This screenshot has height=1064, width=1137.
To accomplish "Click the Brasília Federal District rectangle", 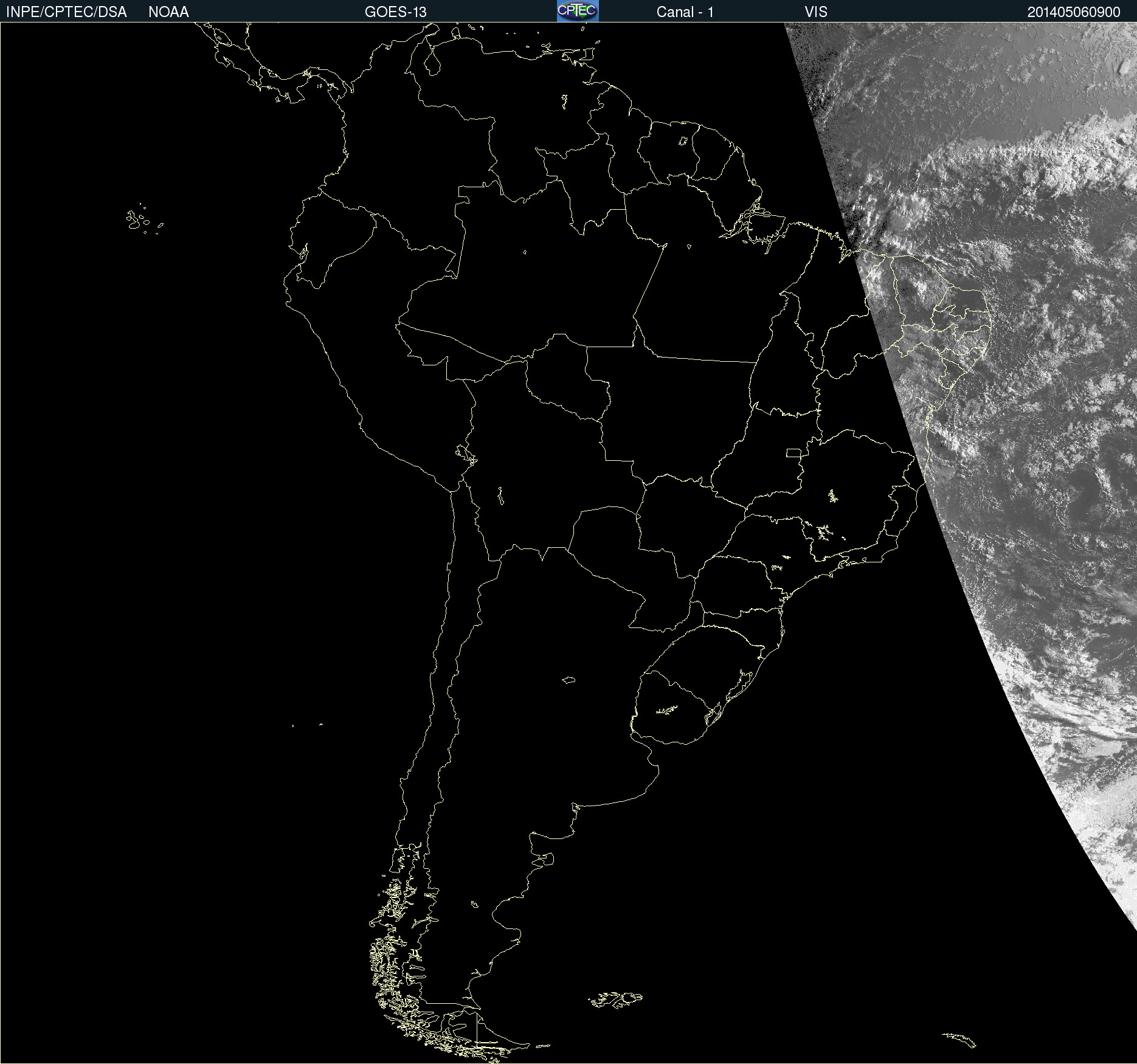I will tap(793, 452).
